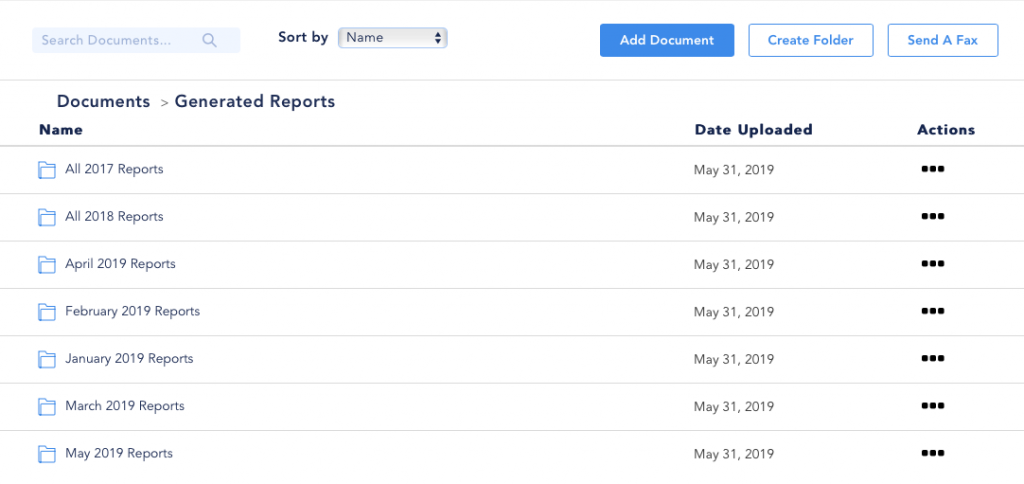Open folder icon for All 2018 Reports

point(46,217)
